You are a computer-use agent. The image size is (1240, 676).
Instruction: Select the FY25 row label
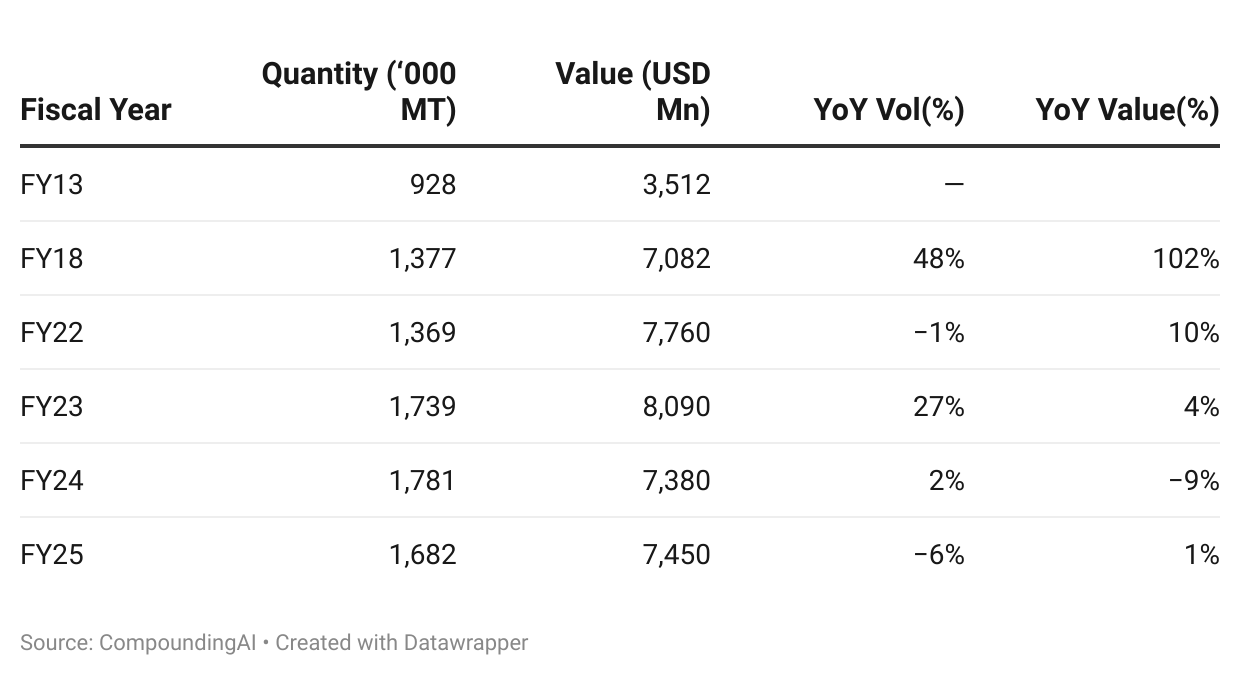tap(52, 554)
